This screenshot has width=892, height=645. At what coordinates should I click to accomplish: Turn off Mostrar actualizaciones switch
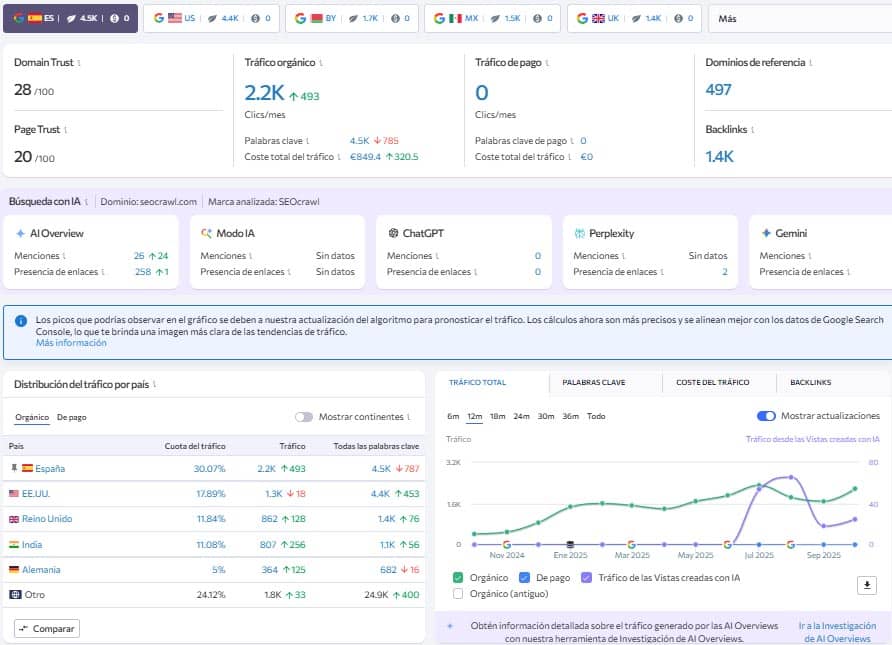(766, 416)
